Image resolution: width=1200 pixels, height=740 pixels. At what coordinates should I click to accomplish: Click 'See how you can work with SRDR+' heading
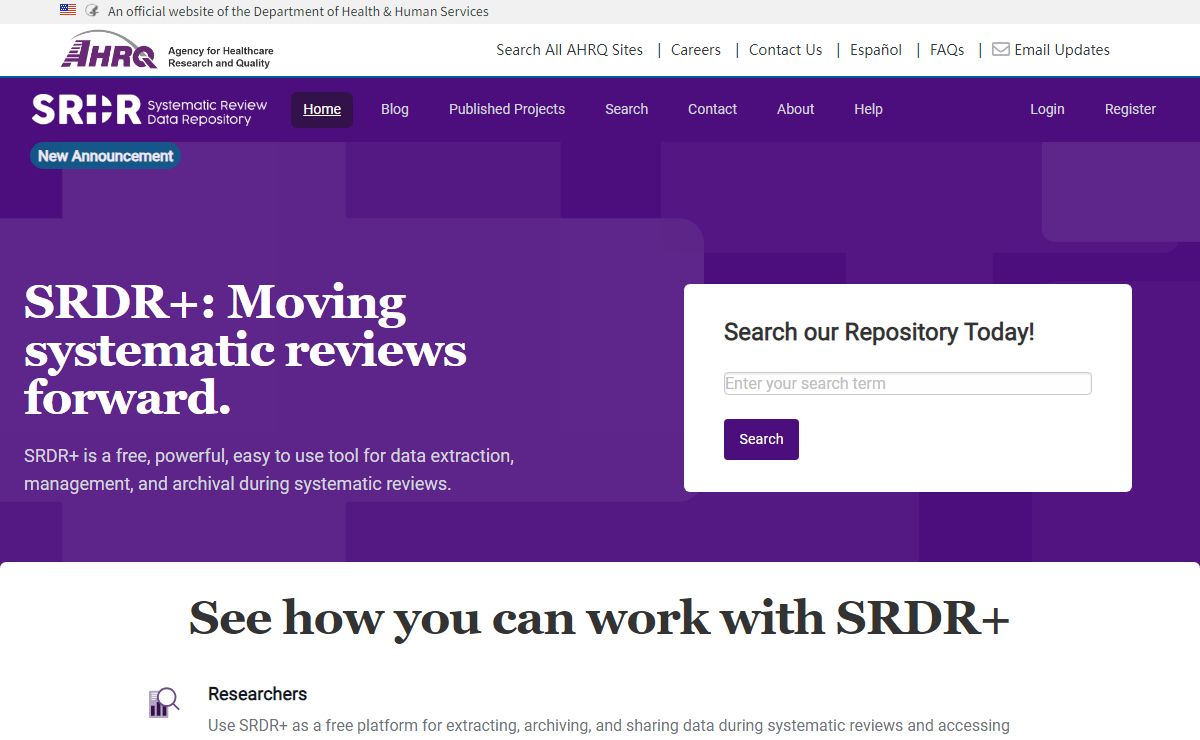click(599, 617)
